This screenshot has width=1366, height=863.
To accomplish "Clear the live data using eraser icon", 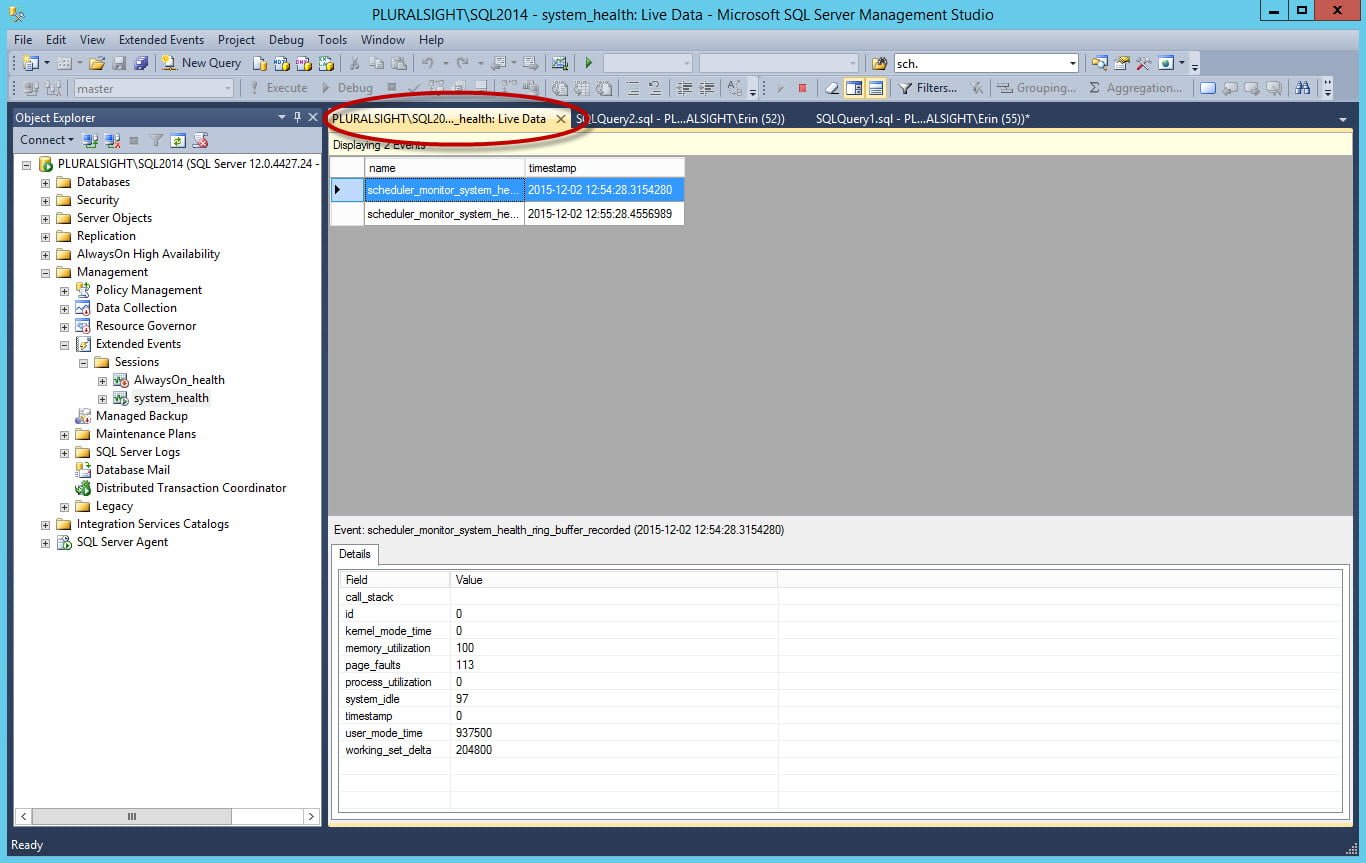I will click(832, 88).
